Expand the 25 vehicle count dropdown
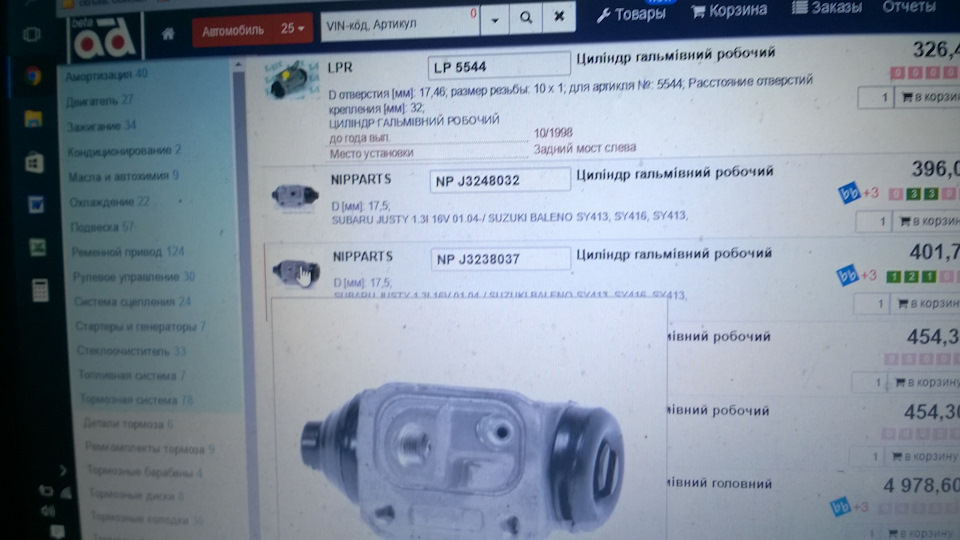Screen dimensions: 960x540 293,28
